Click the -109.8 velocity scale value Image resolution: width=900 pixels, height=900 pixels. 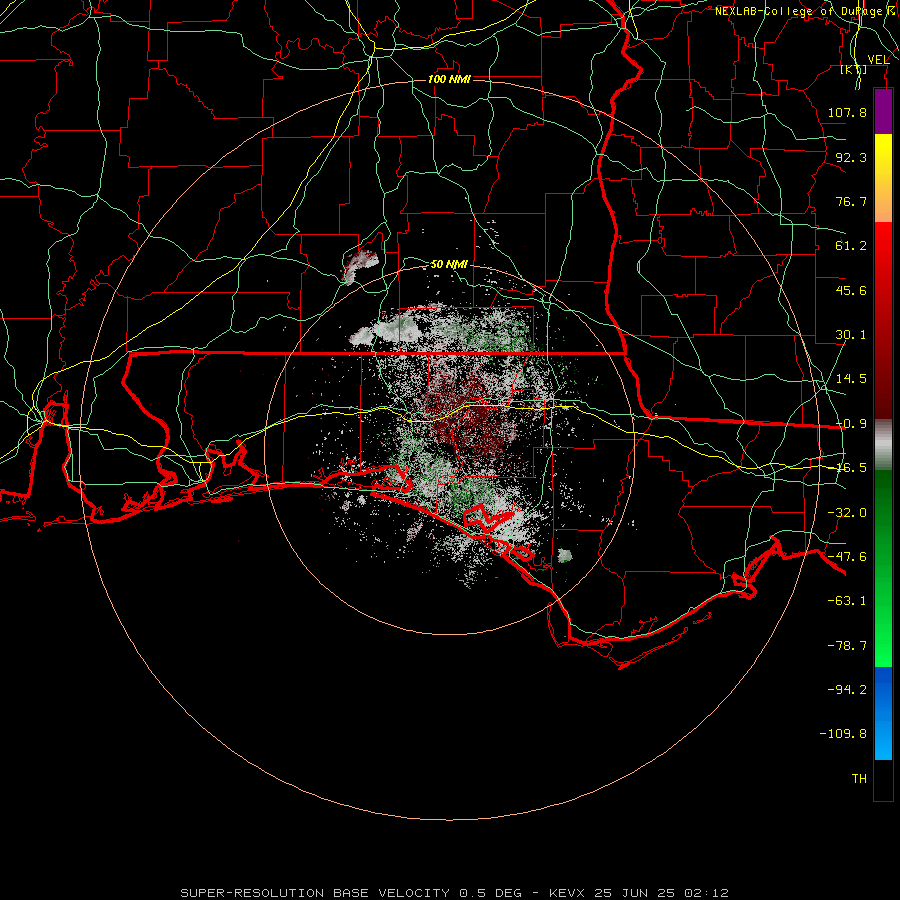(x=843, y=734)
